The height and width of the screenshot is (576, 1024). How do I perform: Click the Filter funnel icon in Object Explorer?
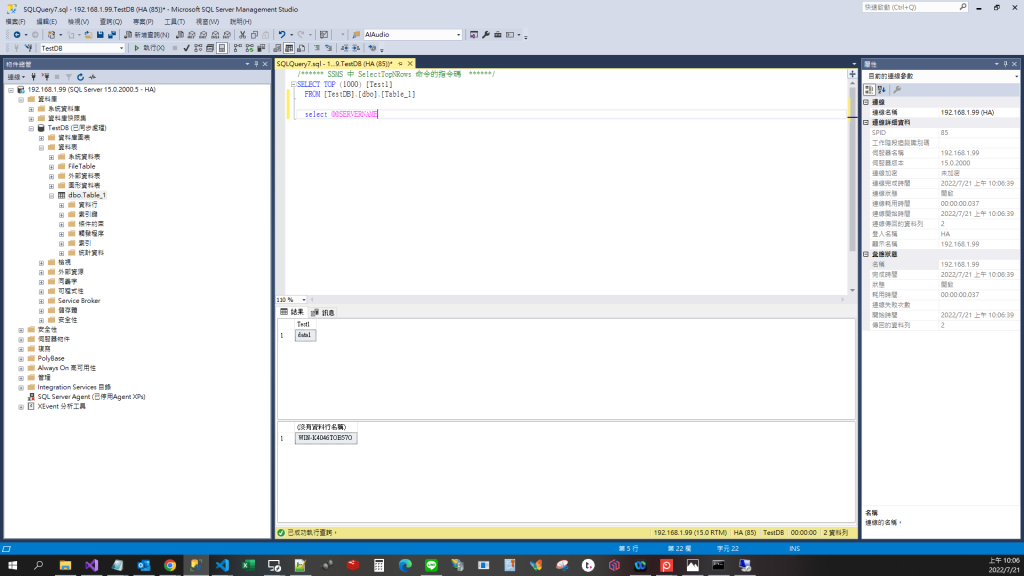point(69,77)
